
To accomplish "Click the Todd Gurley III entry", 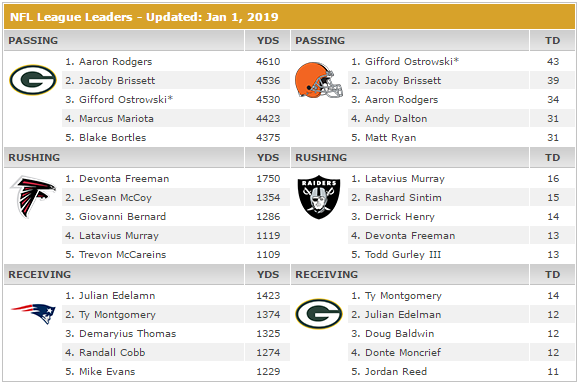I will 403,254.
